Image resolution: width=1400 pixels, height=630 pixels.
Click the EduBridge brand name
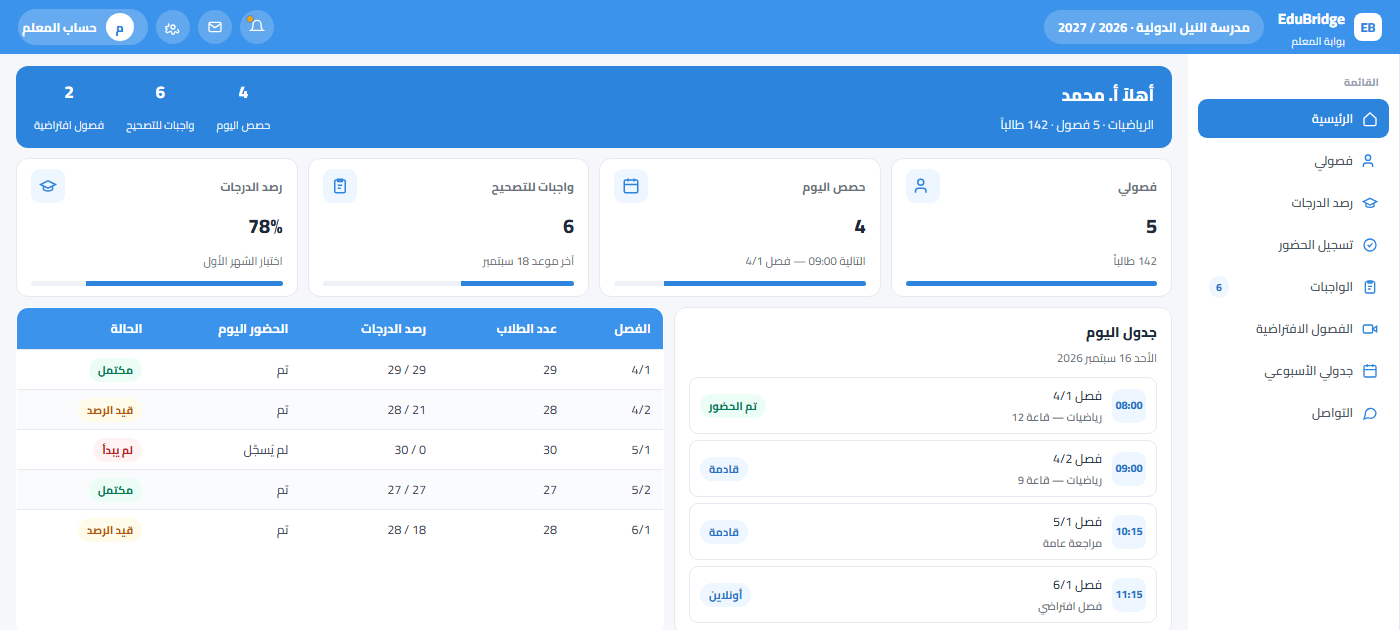tap(1311, 20)
